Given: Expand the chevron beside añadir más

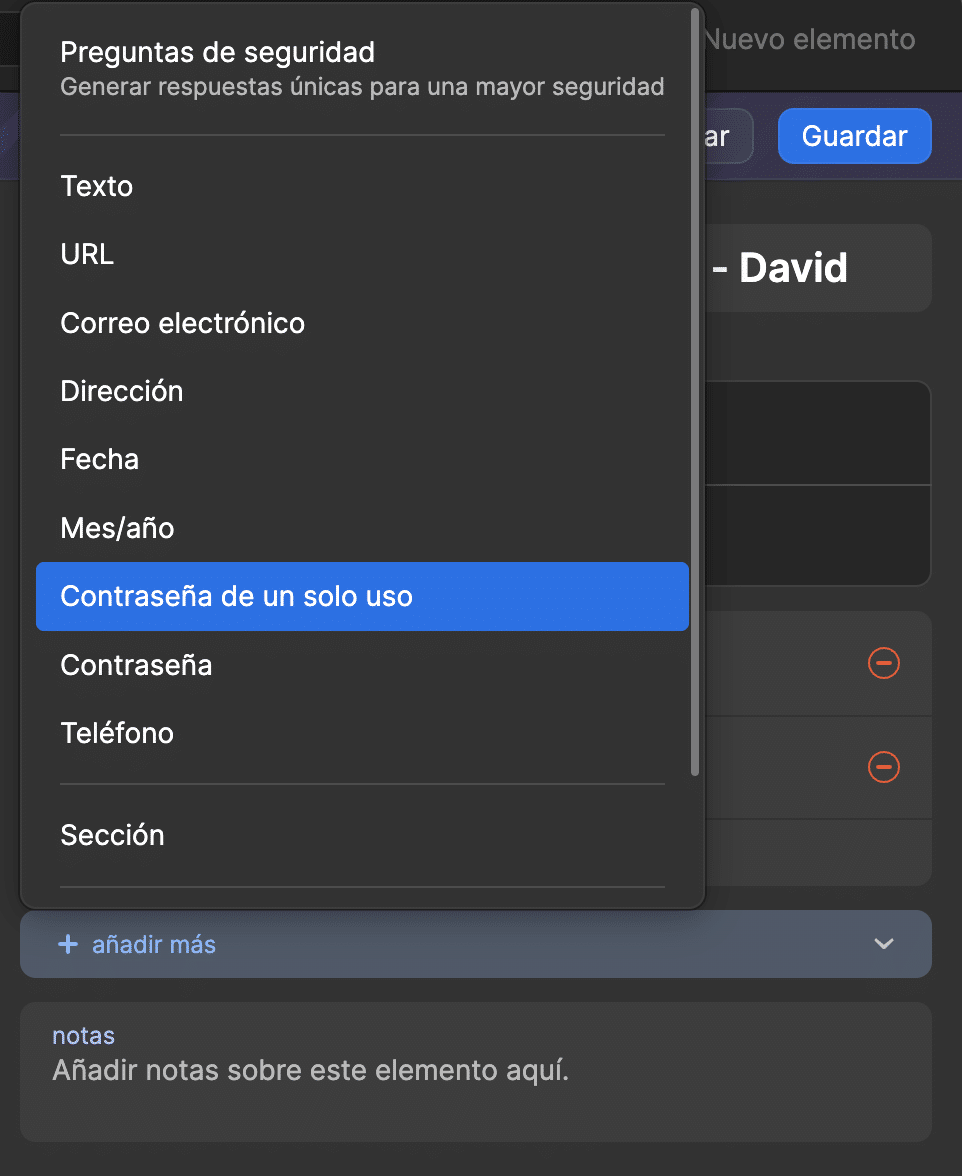Looking at the screenshot, I should tap(883, 943).
